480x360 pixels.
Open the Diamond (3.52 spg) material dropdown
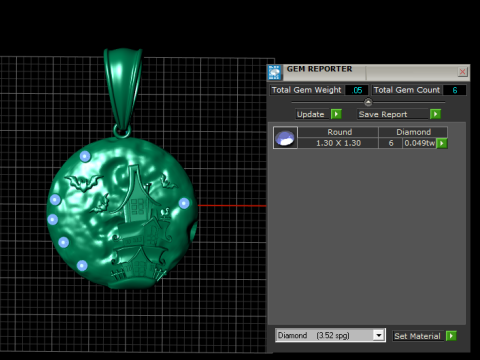point(379,335)
